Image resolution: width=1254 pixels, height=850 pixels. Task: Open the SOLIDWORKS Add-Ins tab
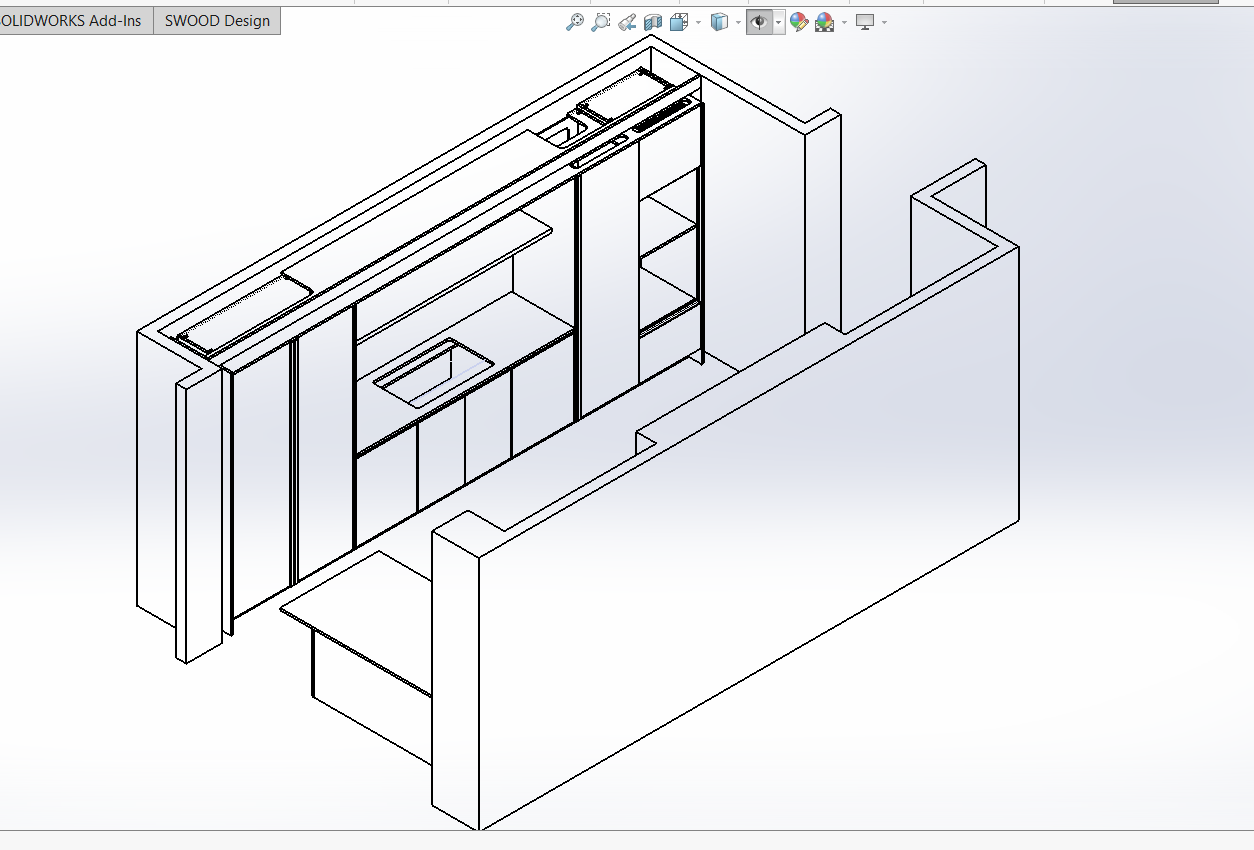click(74, 21)
